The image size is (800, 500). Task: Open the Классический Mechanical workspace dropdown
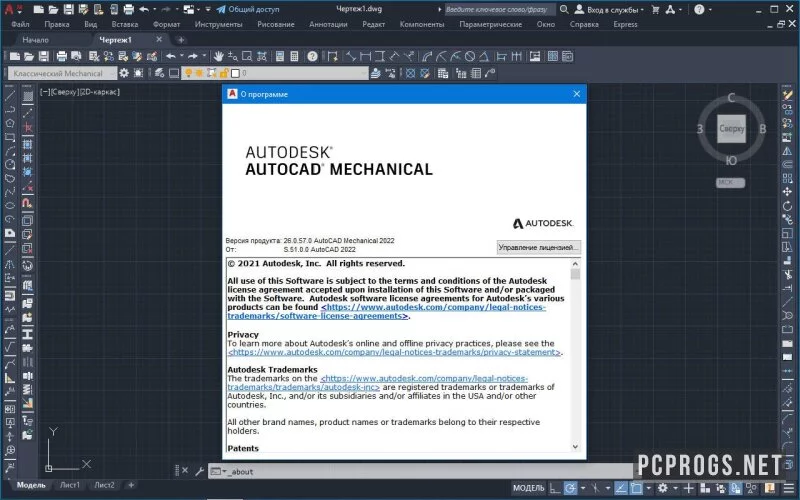click(x=62, y=73)
